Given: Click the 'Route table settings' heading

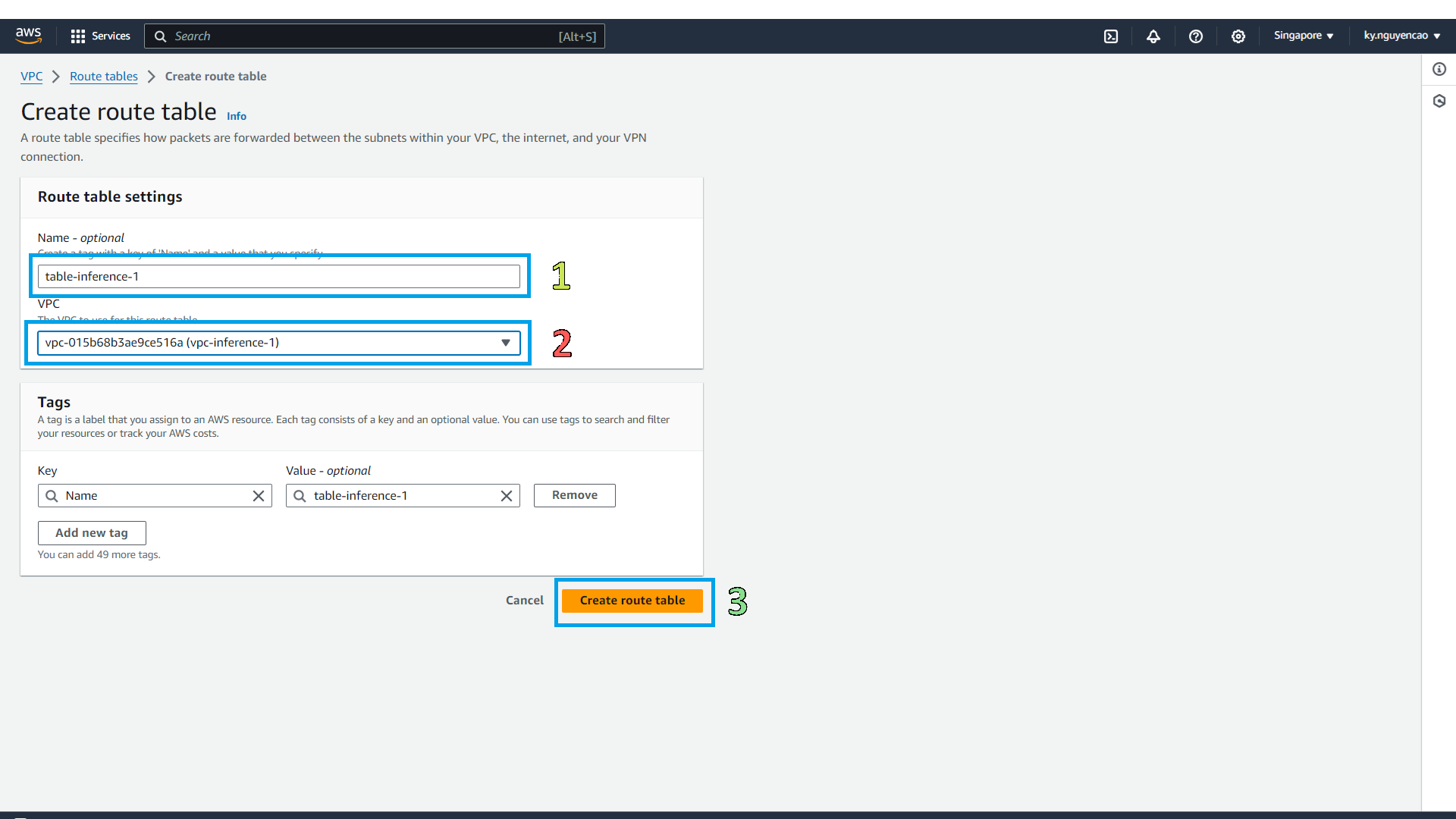Looking at the screenshot, I should (x=110, y=196).
